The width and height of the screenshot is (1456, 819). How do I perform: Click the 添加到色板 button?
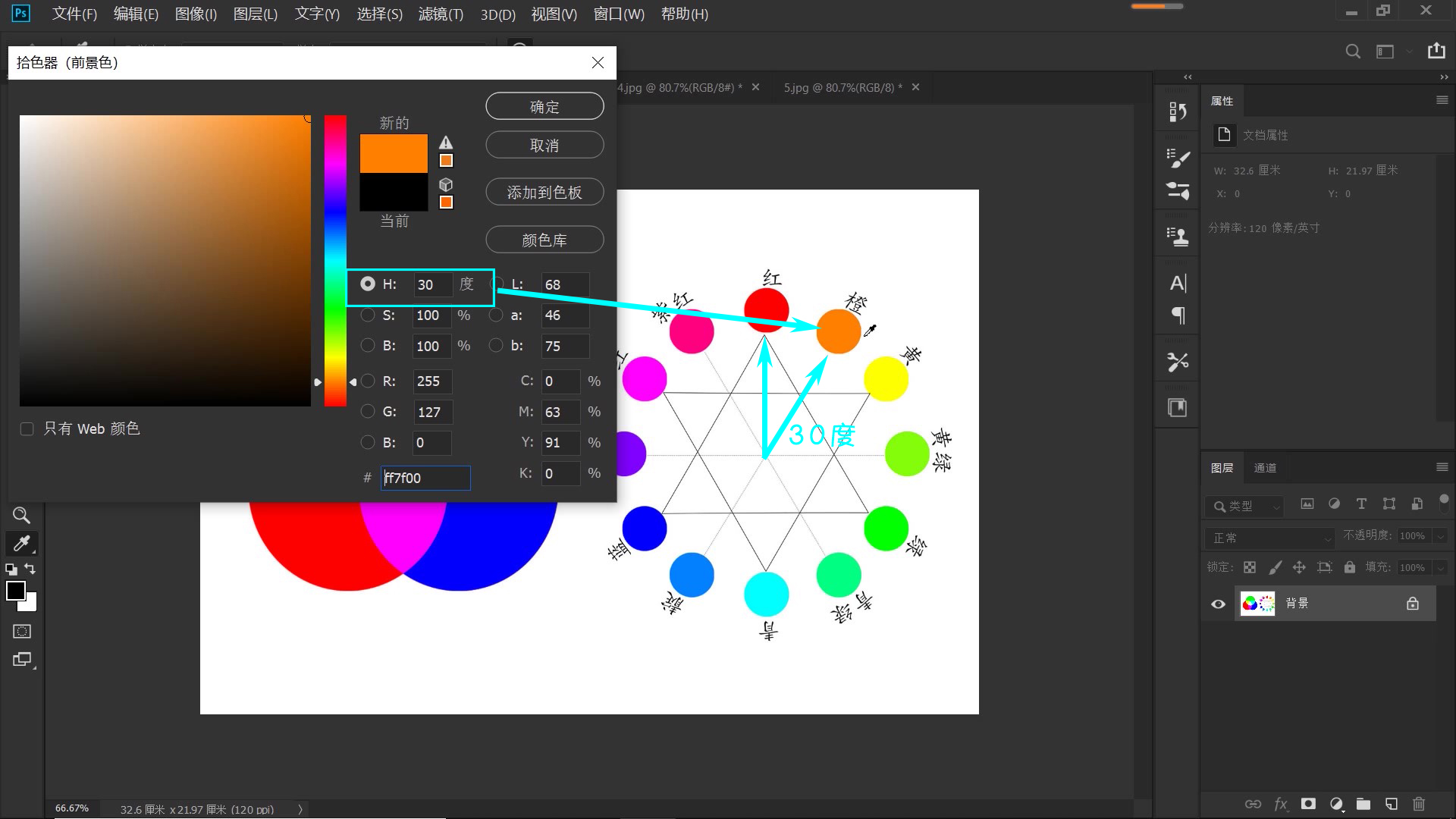[x=544, y=193]
